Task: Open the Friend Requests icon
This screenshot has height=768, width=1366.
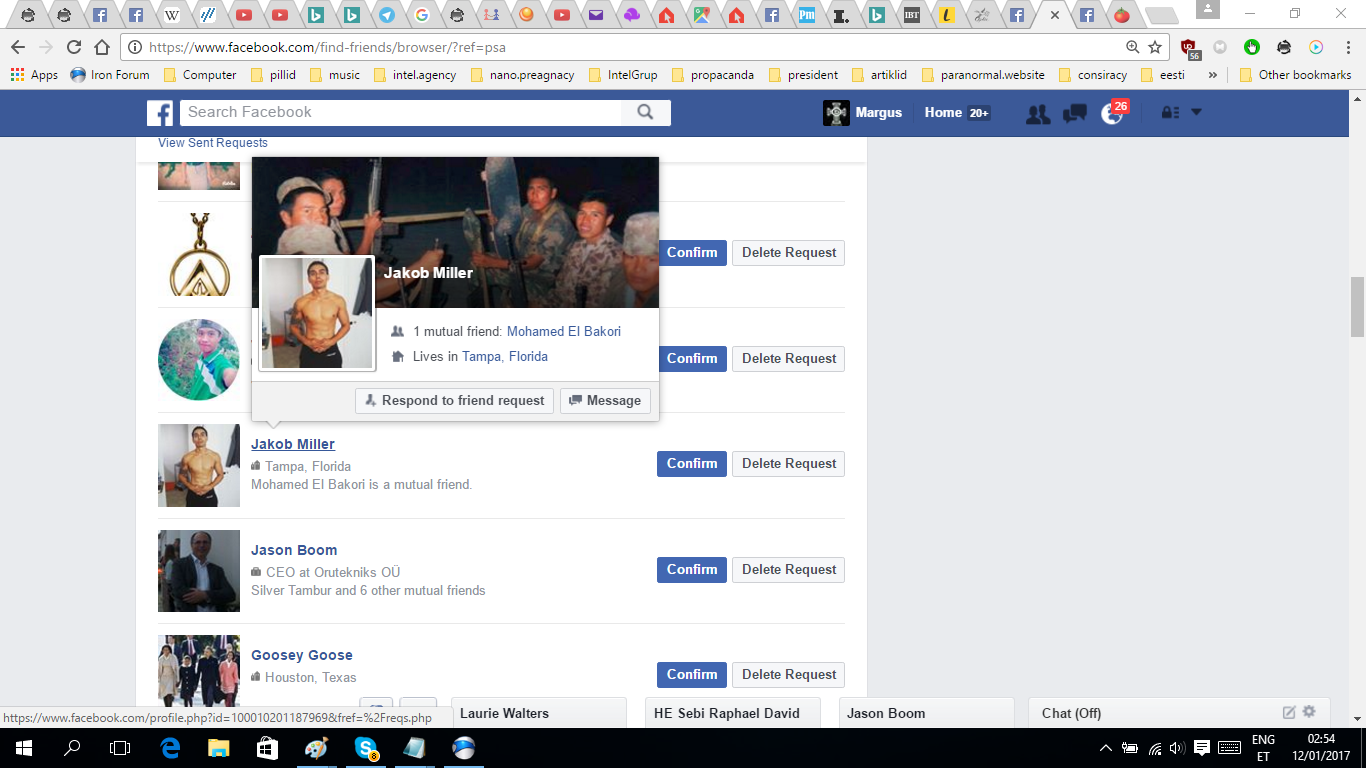Action: tap(1038, 114)
